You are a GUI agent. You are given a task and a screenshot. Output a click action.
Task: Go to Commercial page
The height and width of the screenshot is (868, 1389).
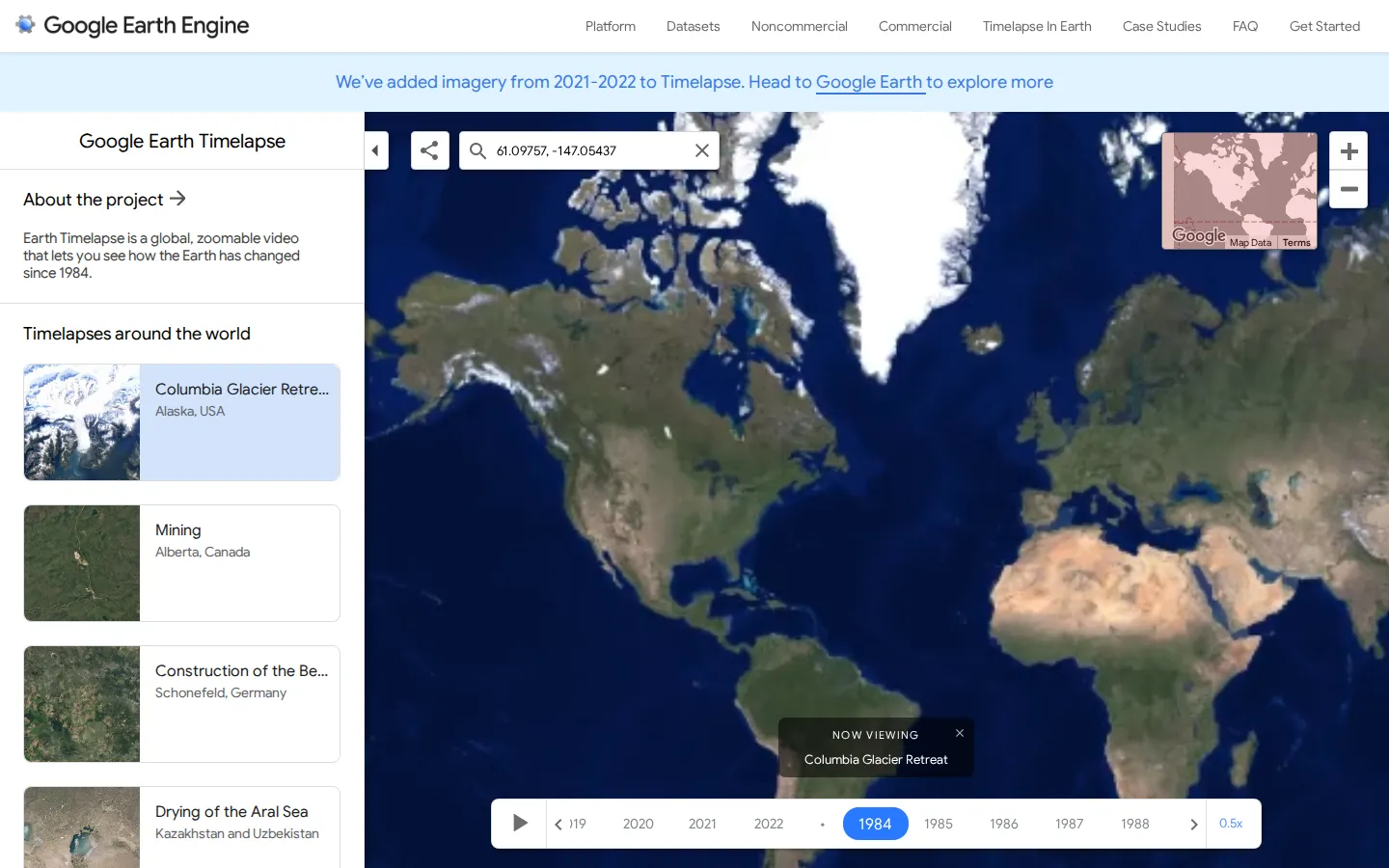click(915, 26)
